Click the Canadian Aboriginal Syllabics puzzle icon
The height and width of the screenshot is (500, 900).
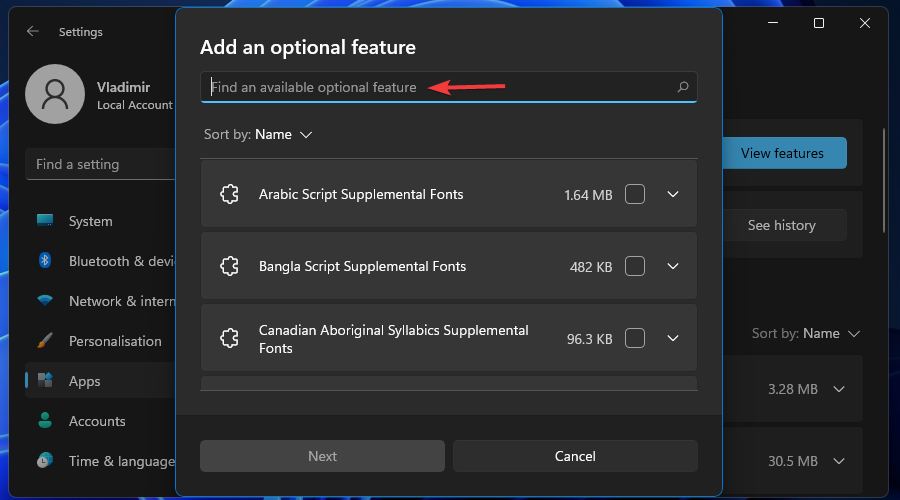coord(229,339)
